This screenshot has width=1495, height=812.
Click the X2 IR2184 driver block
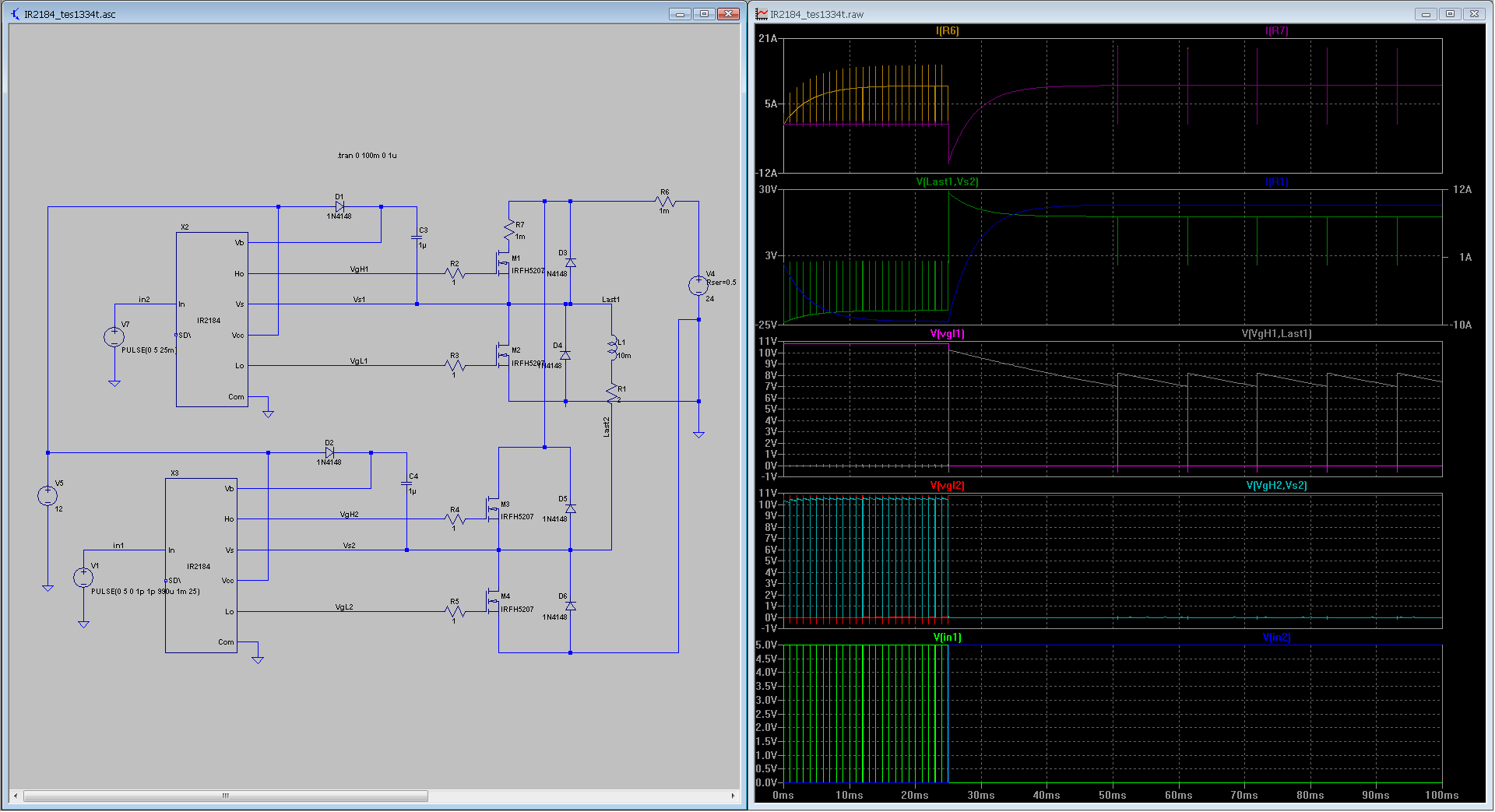point(212,319)
